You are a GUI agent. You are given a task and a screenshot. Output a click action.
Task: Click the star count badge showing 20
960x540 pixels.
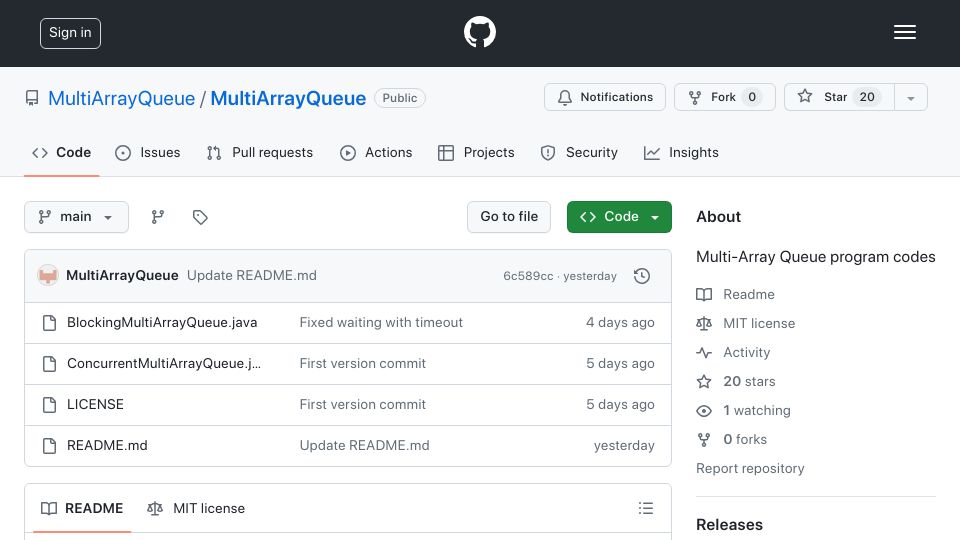coord(867,97)
